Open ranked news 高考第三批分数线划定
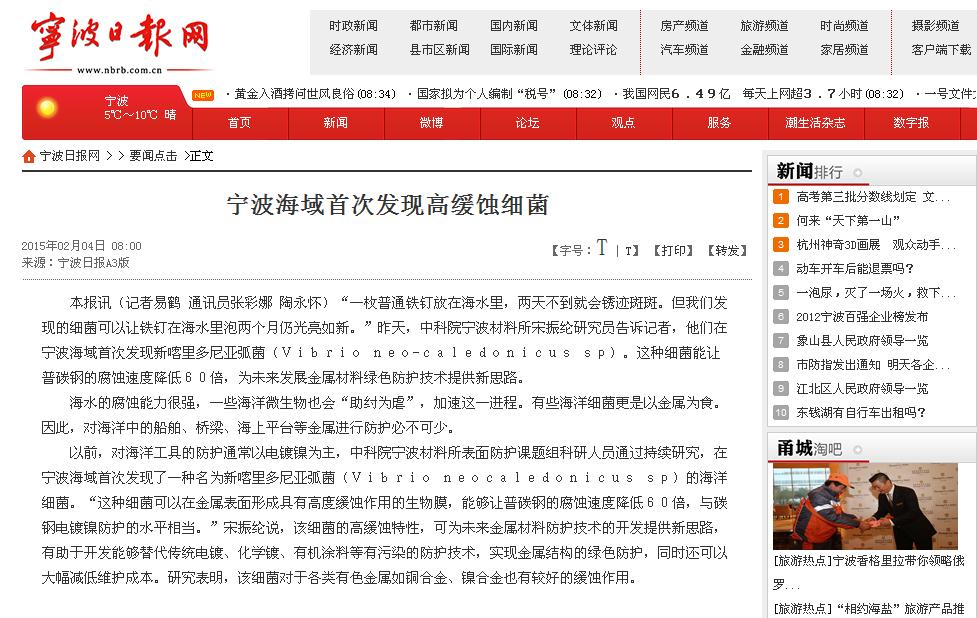This screenshot has height=618, width=977. pos(873,197)
